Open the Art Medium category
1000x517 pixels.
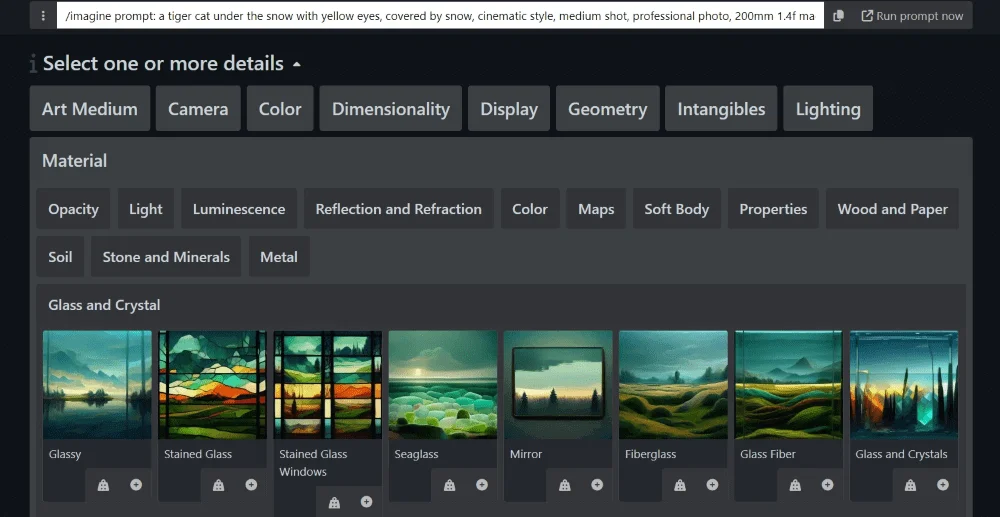click(x=90, y=109)
